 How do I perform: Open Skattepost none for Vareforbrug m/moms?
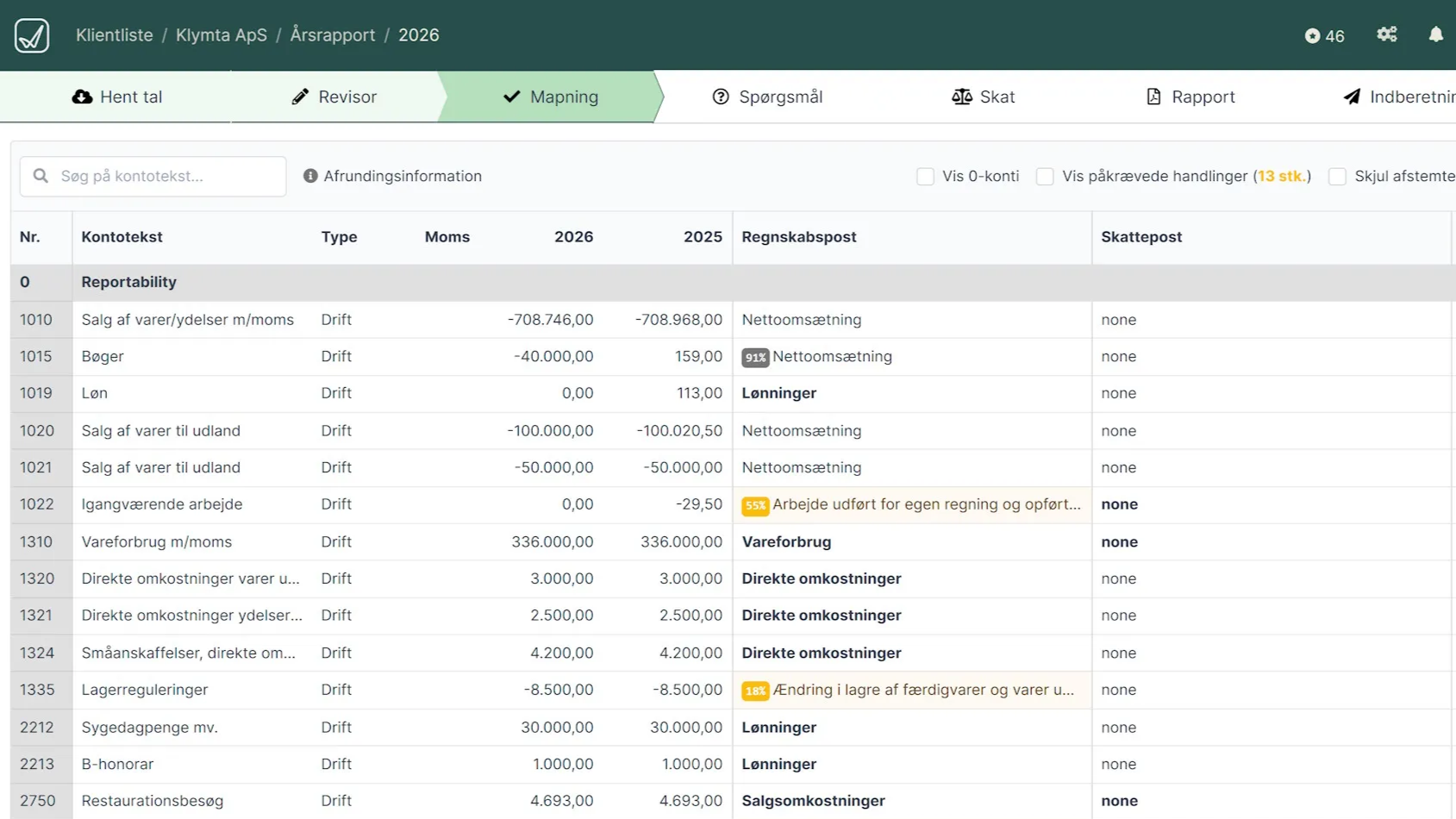pos(1120,542)
